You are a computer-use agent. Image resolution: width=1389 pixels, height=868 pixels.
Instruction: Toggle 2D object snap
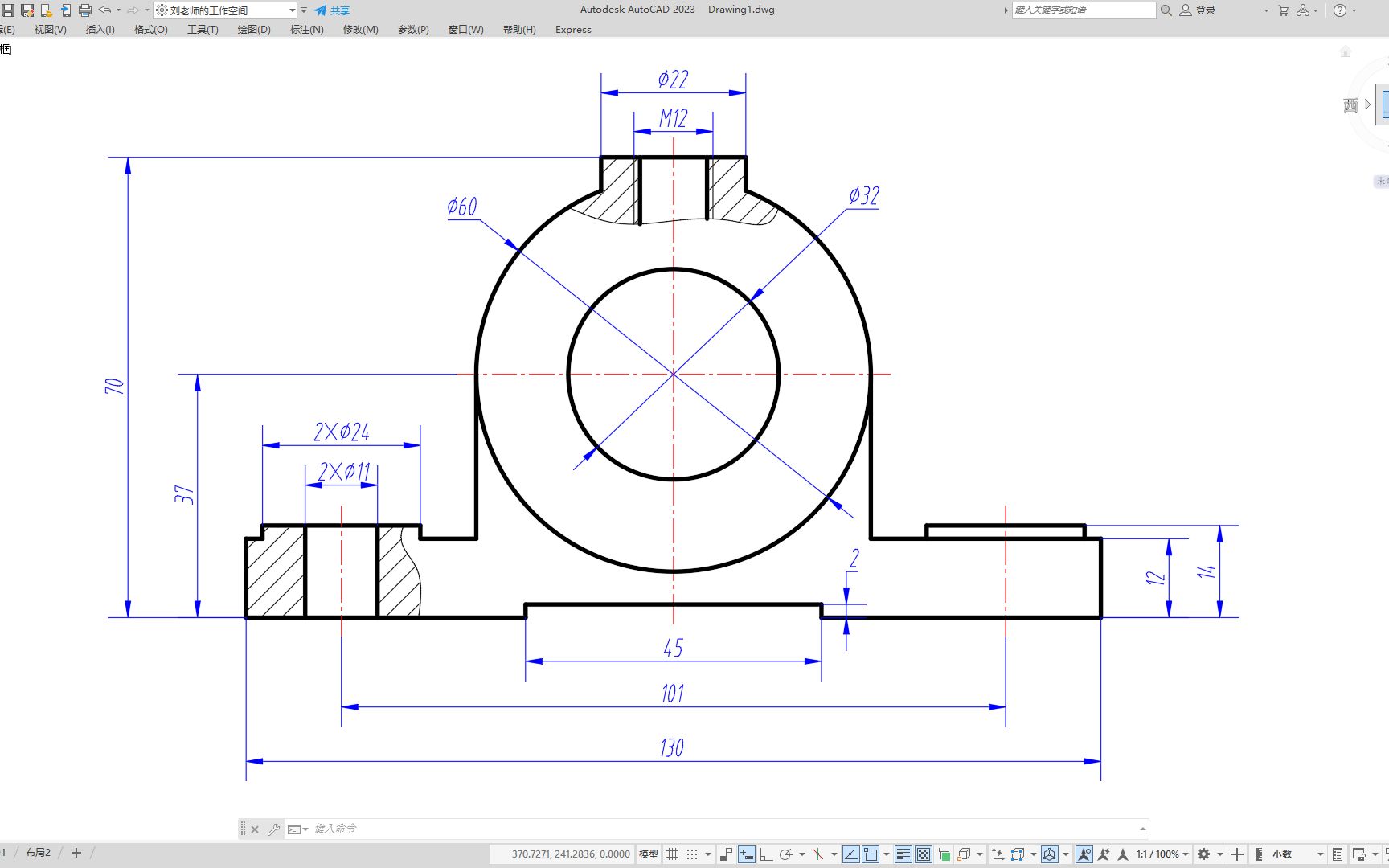871,854
